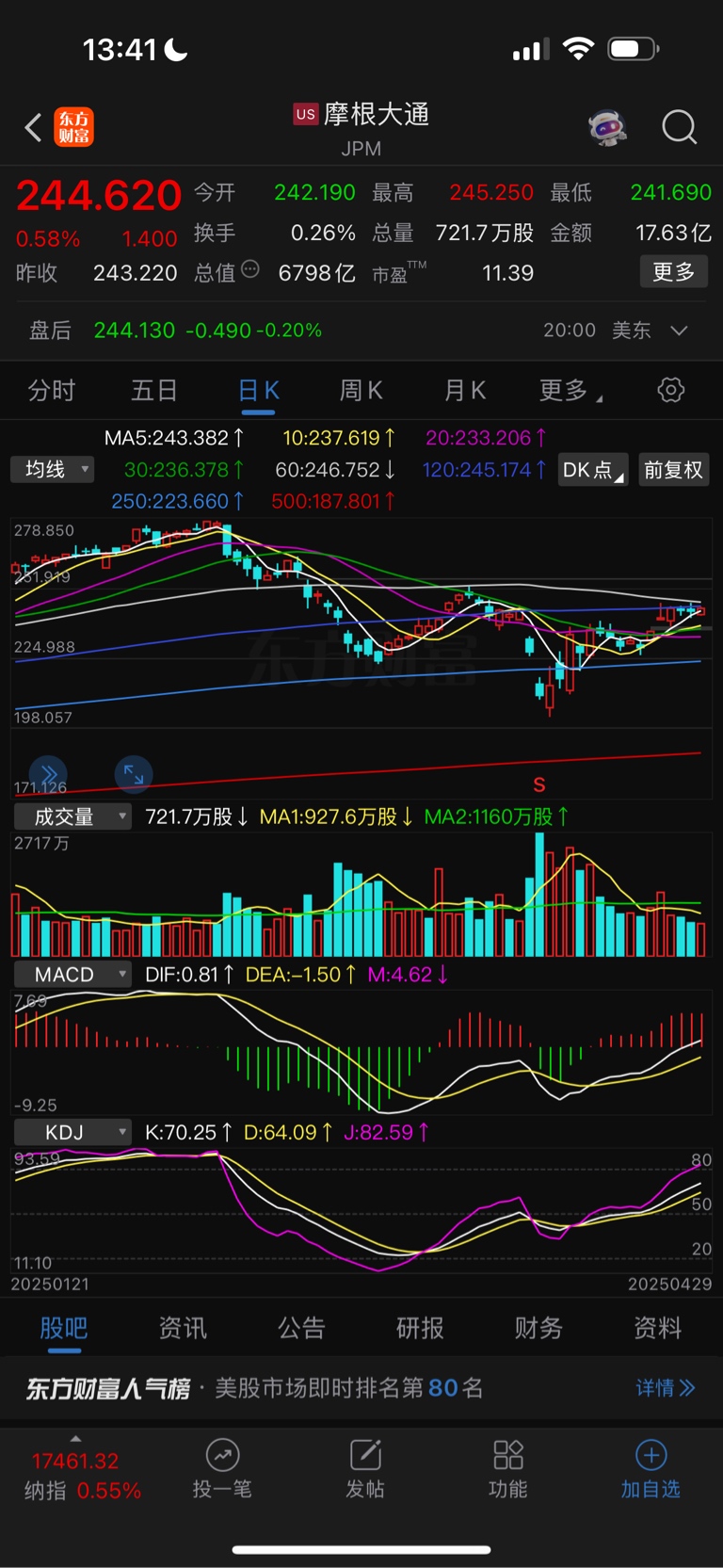Tap the 120:245.174 moving average value
The image size is (723, 1568).
pos(485,469)
